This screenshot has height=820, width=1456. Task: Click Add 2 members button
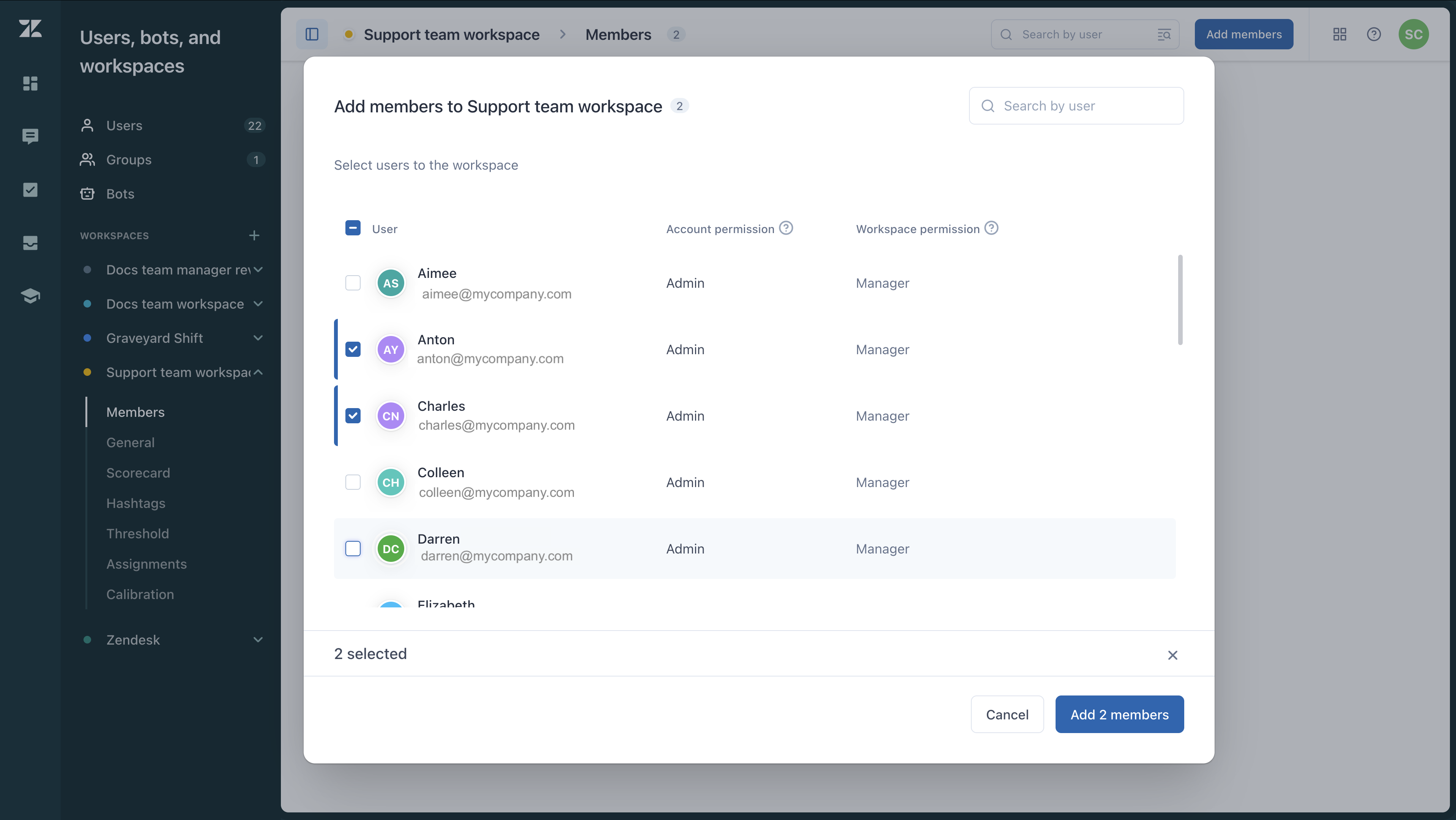point(1119,714)
